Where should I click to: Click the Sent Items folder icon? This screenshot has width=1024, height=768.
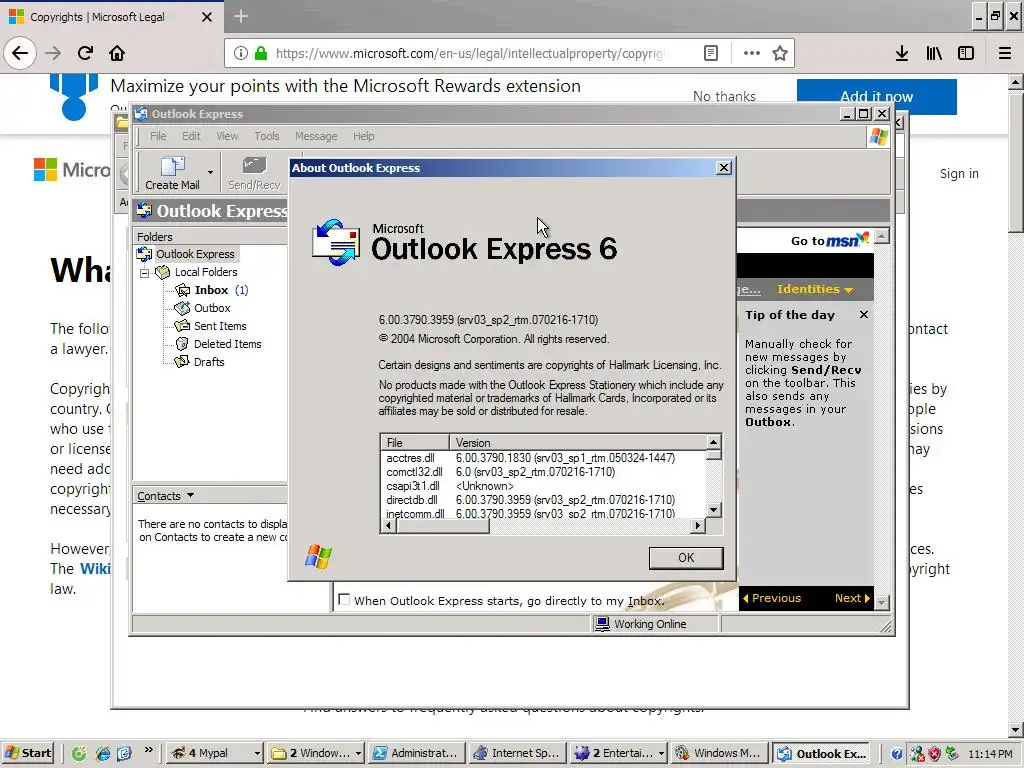point(182,325)
